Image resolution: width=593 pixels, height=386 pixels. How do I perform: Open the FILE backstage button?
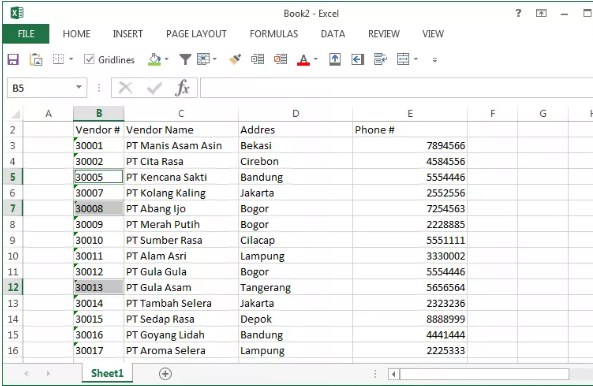(26, 34)
